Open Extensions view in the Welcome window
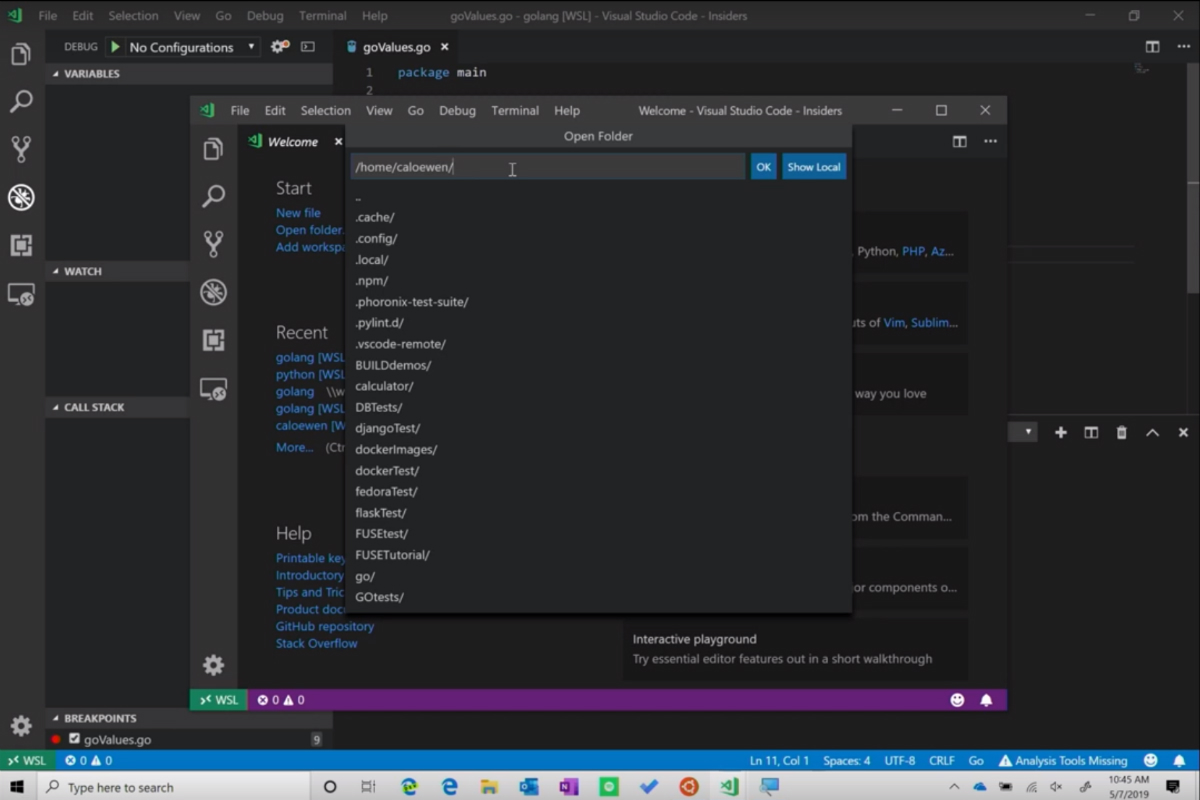Screen dimensions: 1200x800 tap(213, 340)
